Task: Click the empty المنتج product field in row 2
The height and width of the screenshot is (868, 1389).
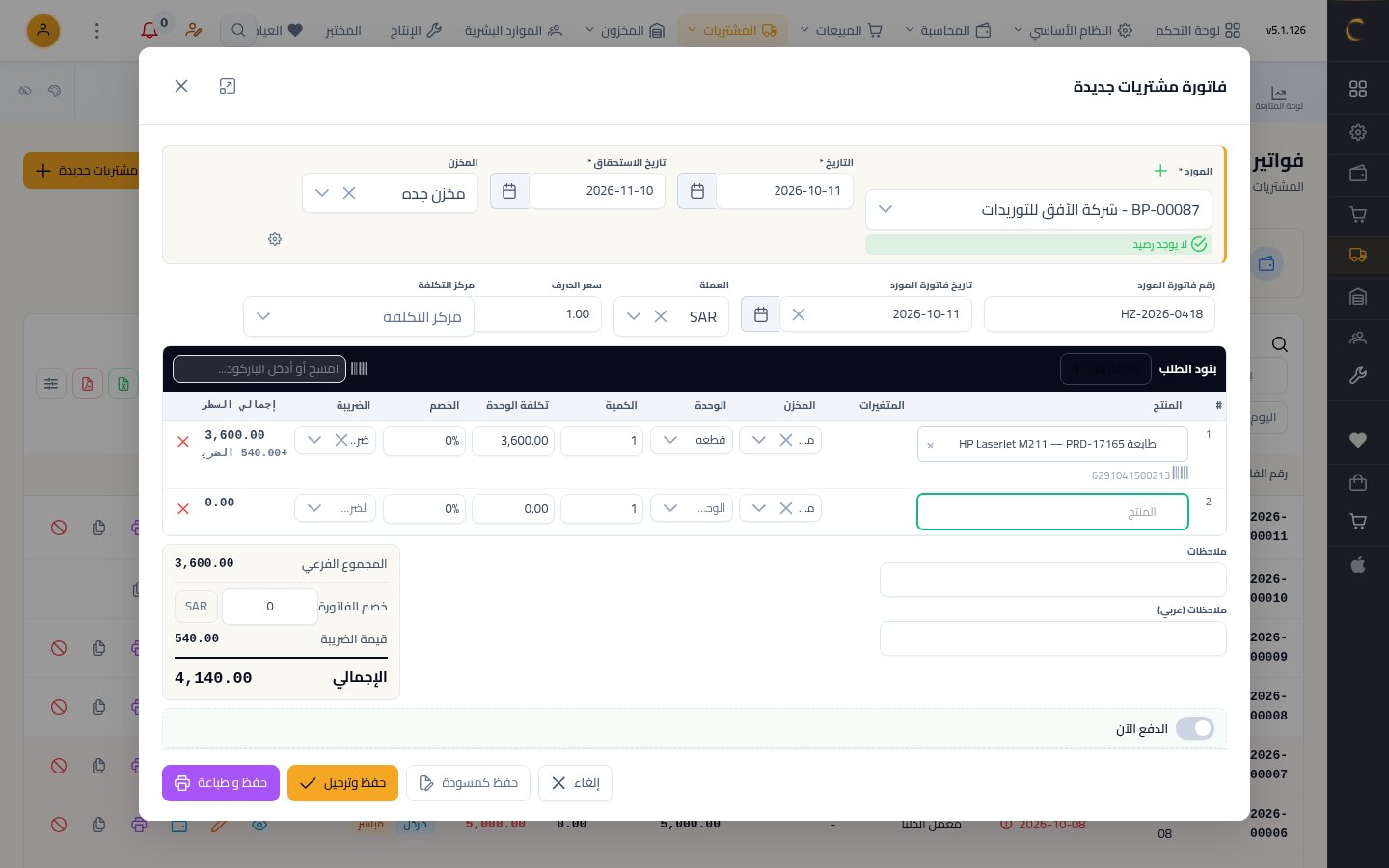Action: click(x=1052, y=512)
